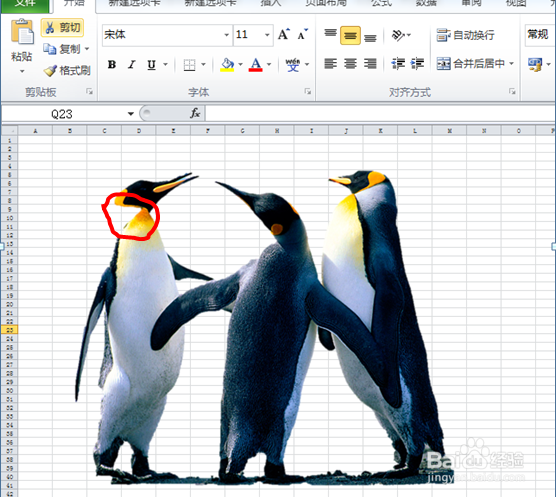Image resolution: width=556 pixels, height=497 pixels.
Task: Click the Select All corner button
Action: (x=10, y=131)
